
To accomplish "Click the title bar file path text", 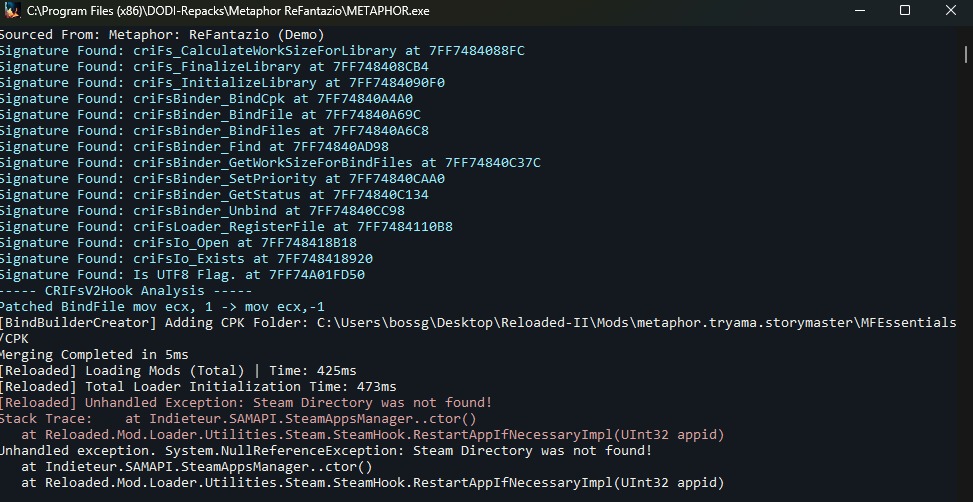I will [x=228, y=11].
